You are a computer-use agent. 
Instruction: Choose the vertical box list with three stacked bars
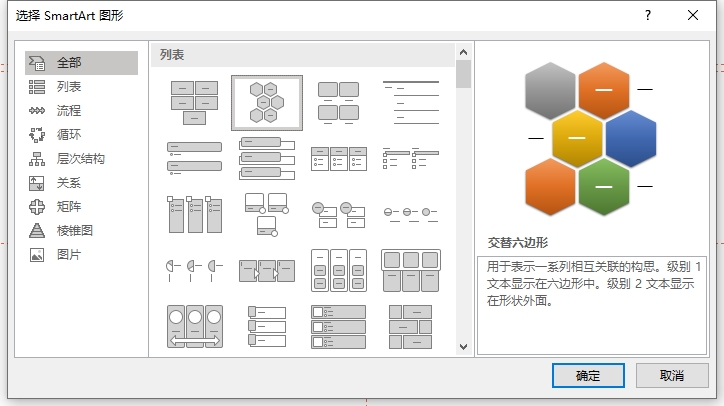(267, 159)
